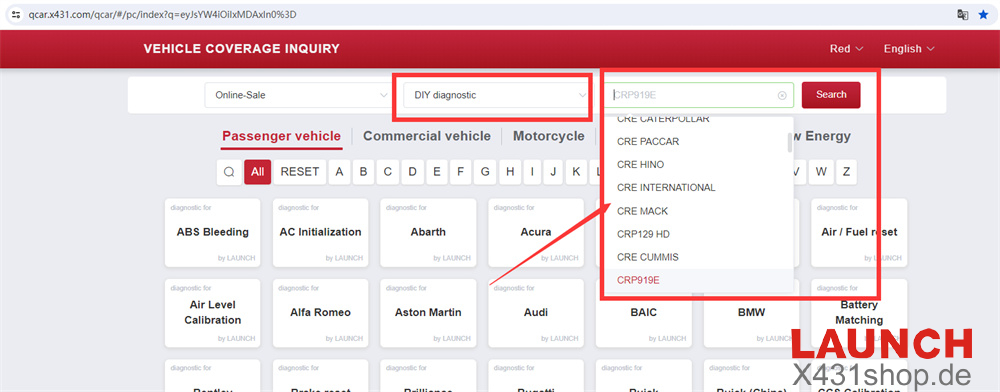The width and height of the screenshot is (1000, 392).
Task: Open the Red theme dropdown
Action: pos(846,48)
